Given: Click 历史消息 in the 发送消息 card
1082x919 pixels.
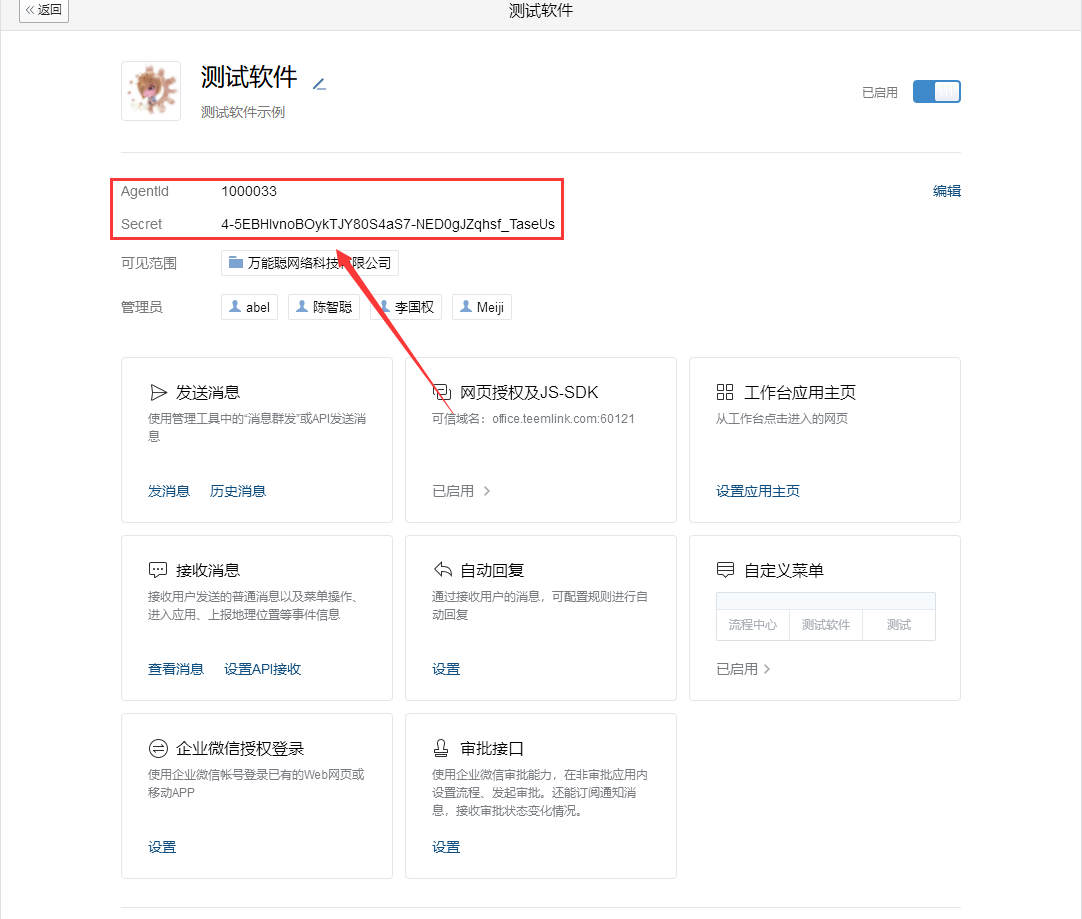Looking at the screenshot, I should 238,490.
